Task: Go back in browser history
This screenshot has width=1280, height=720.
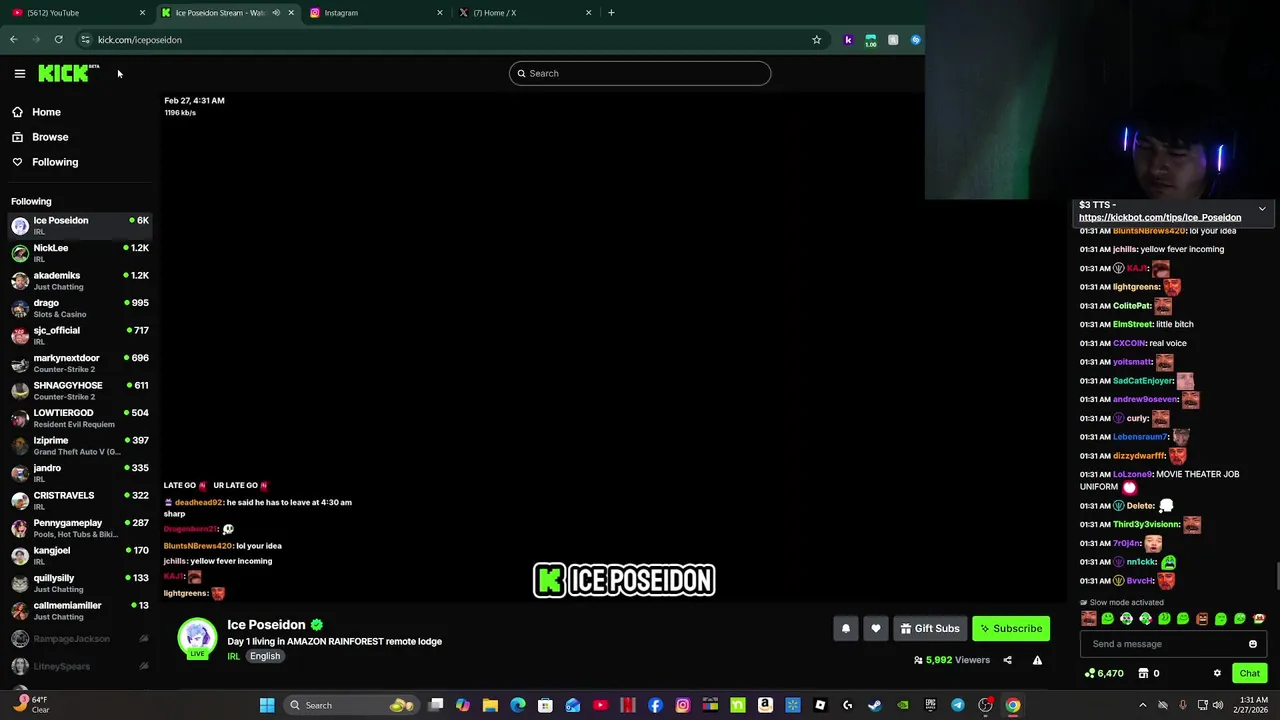Action: click(13, 40)
